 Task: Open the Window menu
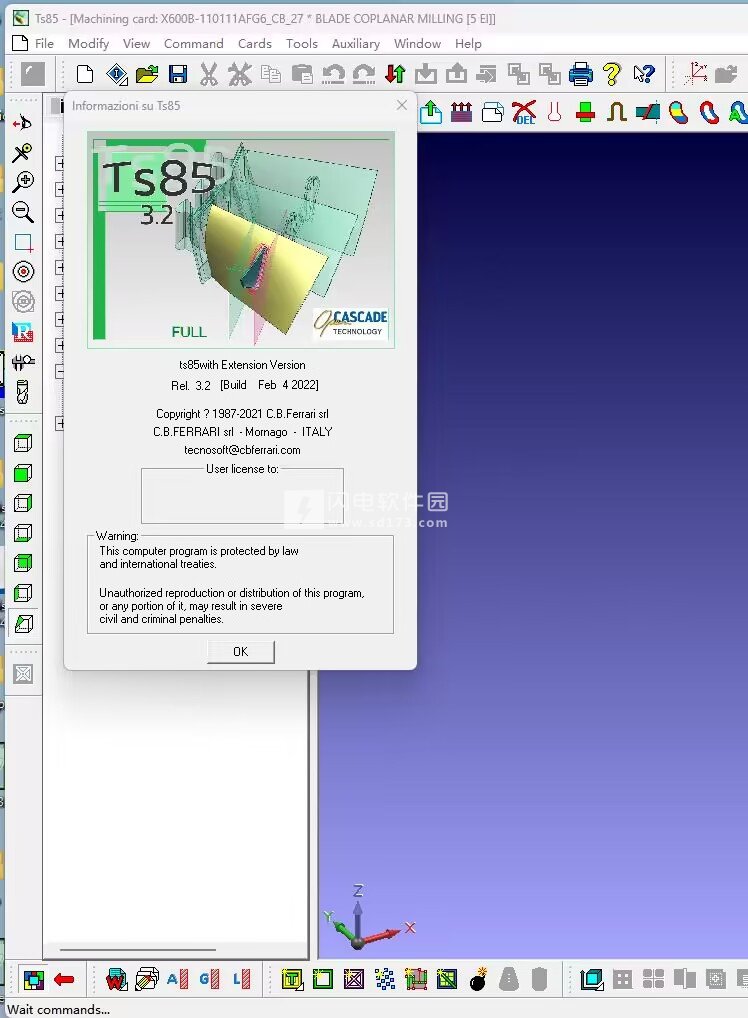click(x=418, y=43)
